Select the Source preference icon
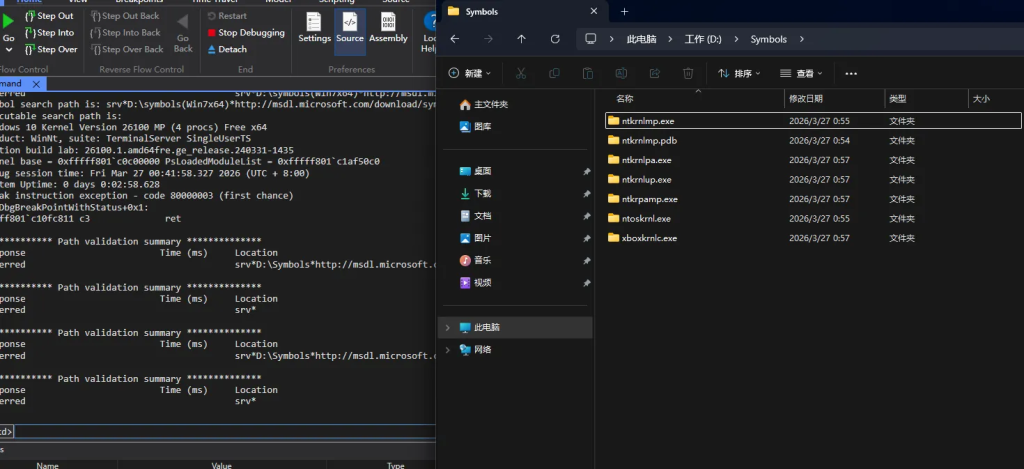This screenshot has height=469, width=1024. 350,29
